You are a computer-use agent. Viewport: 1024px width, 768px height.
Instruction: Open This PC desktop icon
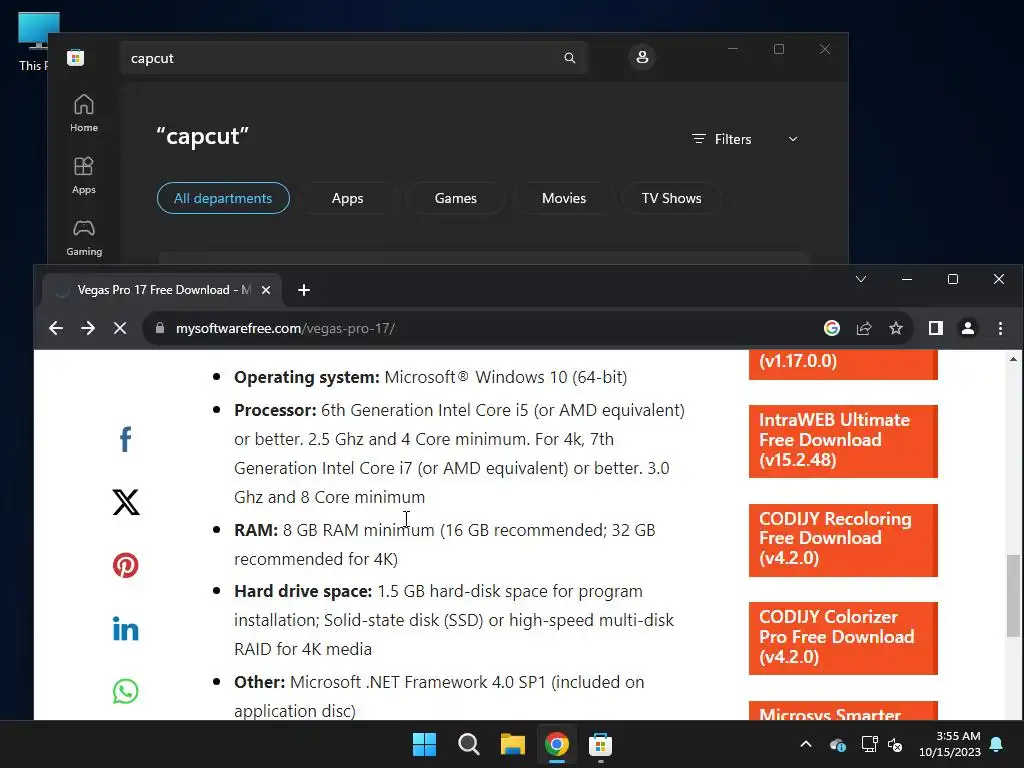pos(33,42)
